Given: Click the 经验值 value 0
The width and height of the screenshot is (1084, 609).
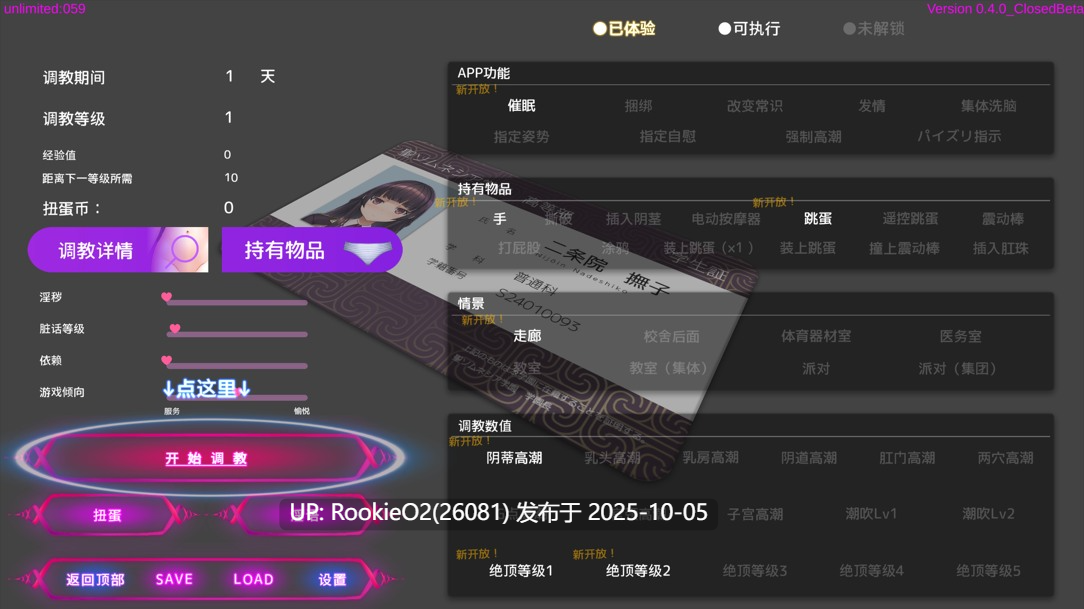Looking at the screenshot, I should [x=227, y=155].
